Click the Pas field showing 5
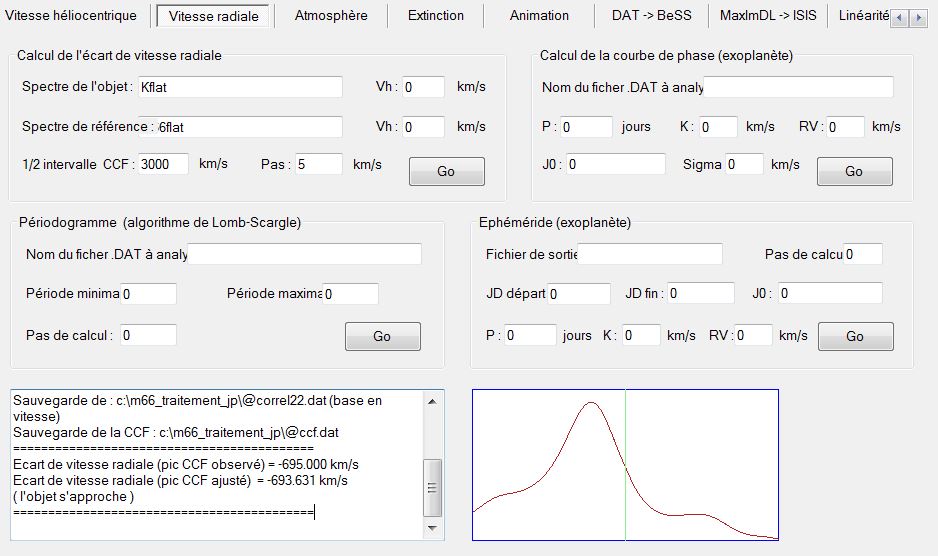Image resolution: width=938 pixels, height=556 pixels. click(x=318, y=164)
